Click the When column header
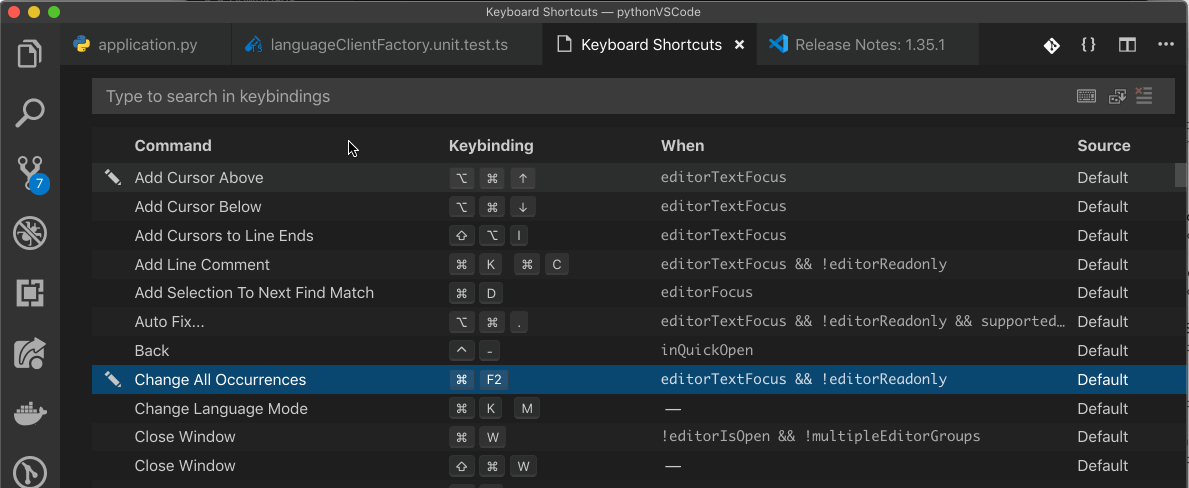Screen dimensions: 1189x488 tap(682, 145)
